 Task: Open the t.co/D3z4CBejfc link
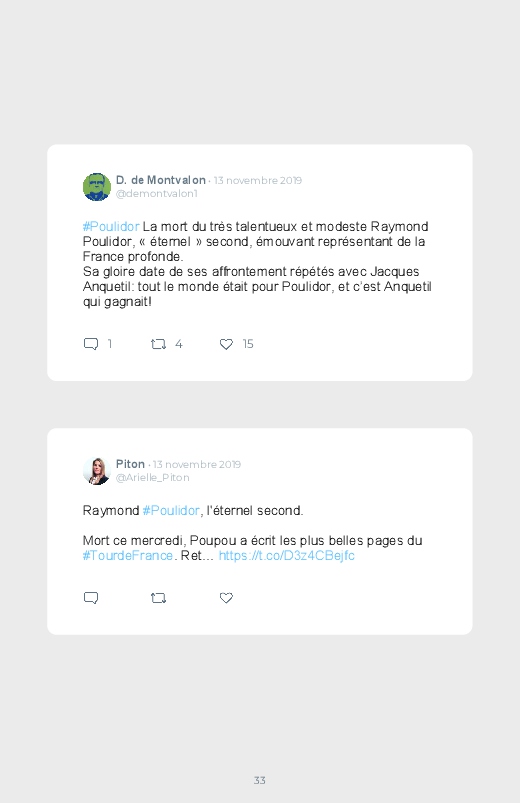pyautogui.click(x=286, y=556)
